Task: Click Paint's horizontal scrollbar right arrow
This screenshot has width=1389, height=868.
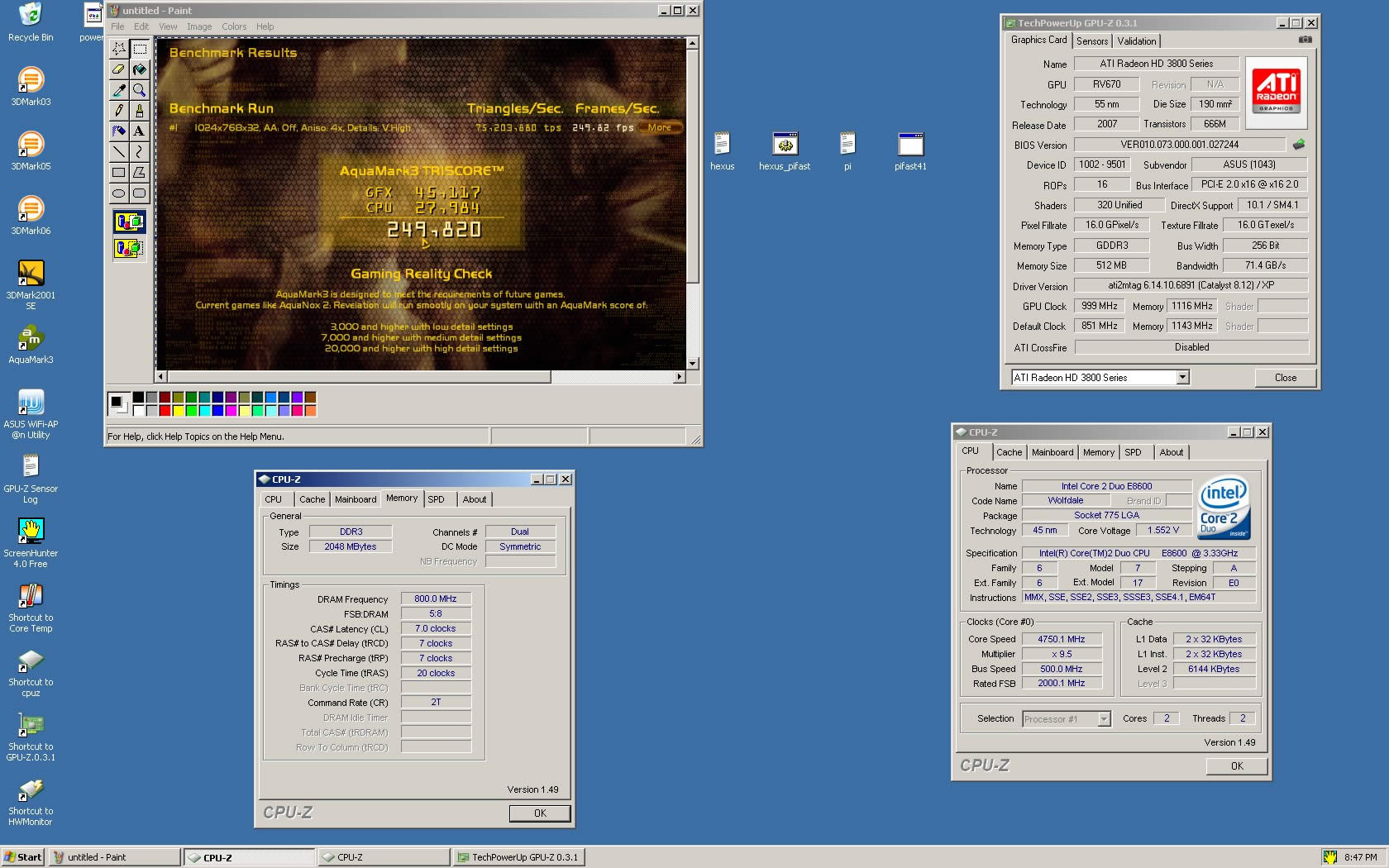Action: point(679,377)
